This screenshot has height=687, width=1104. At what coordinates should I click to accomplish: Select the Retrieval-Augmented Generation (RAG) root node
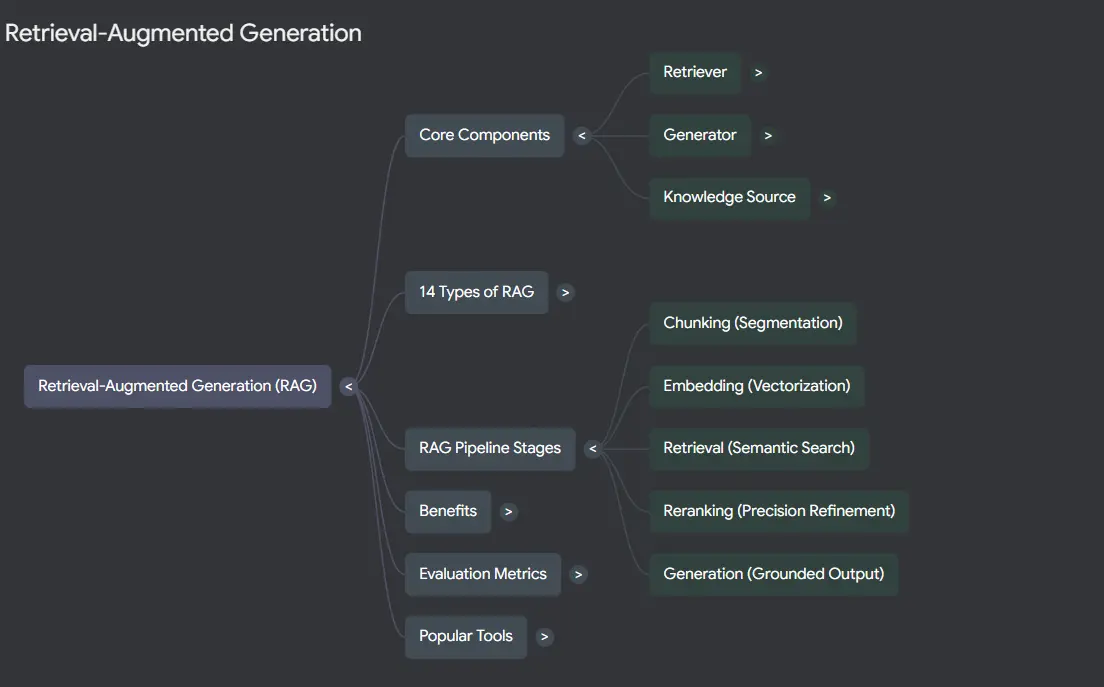(x=177, y=386)
